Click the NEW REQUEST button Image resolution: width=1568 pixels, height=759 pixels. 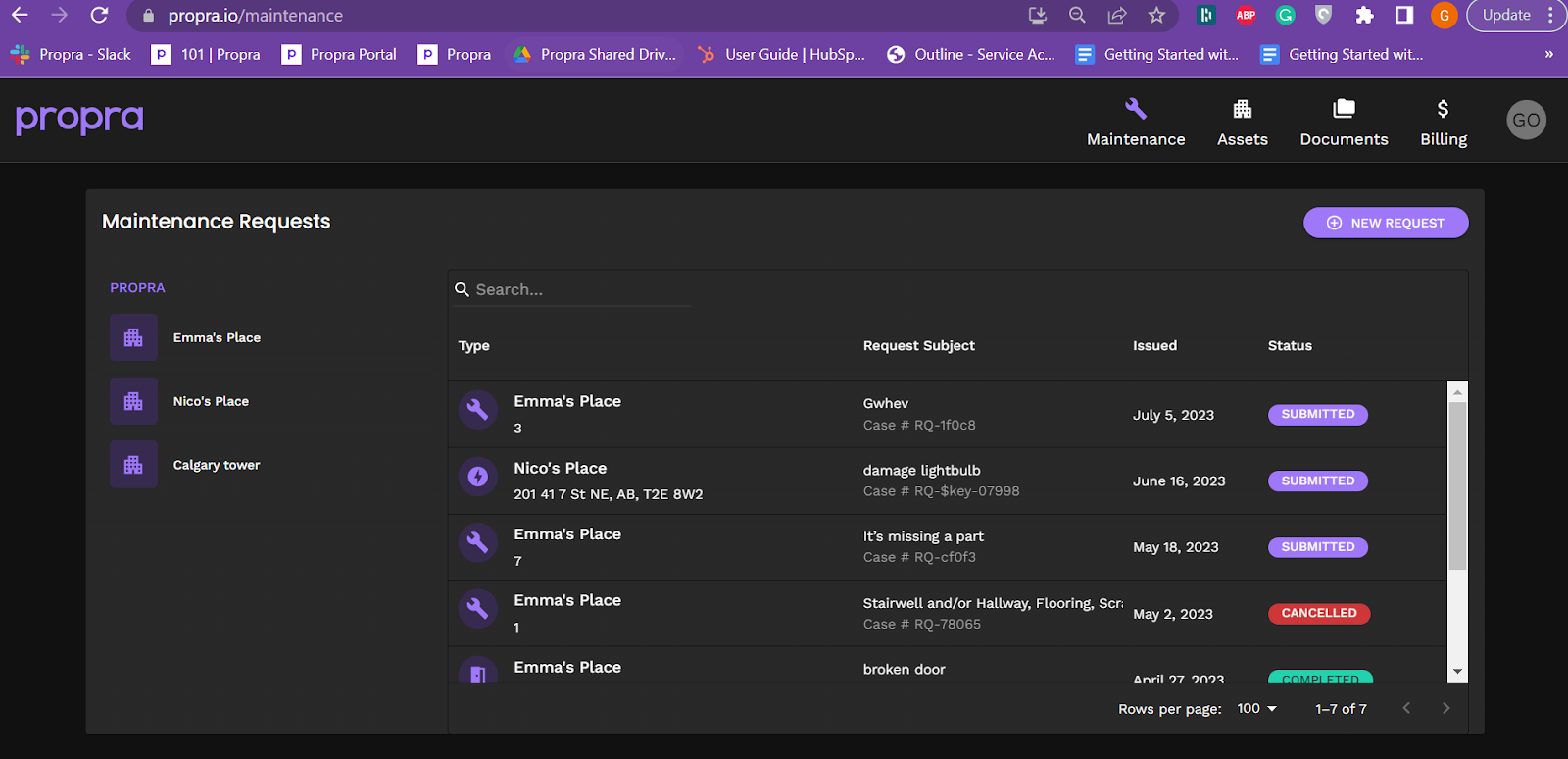1386,223
